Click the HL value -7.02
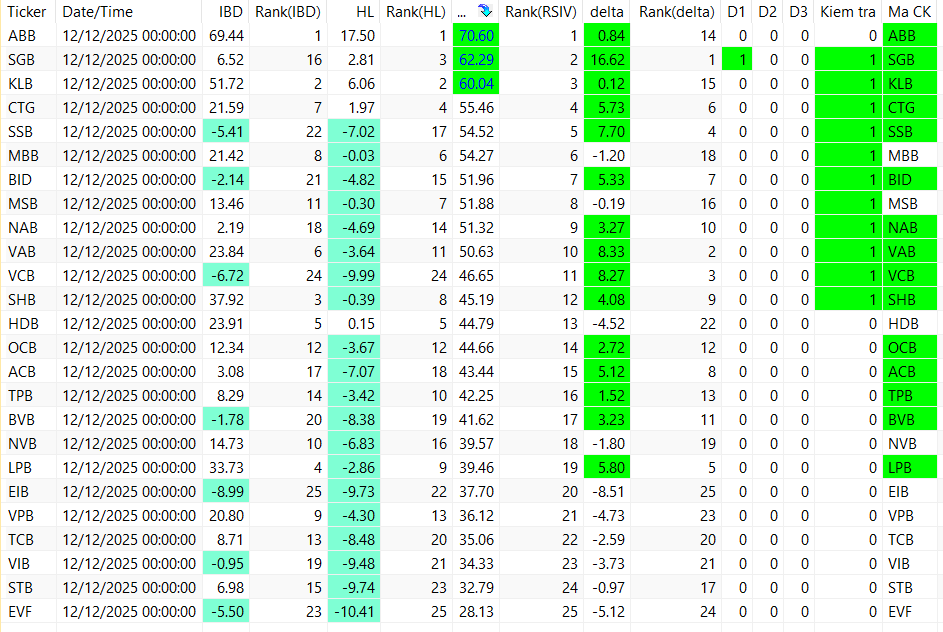943x632 pixels. pos(354,132)
